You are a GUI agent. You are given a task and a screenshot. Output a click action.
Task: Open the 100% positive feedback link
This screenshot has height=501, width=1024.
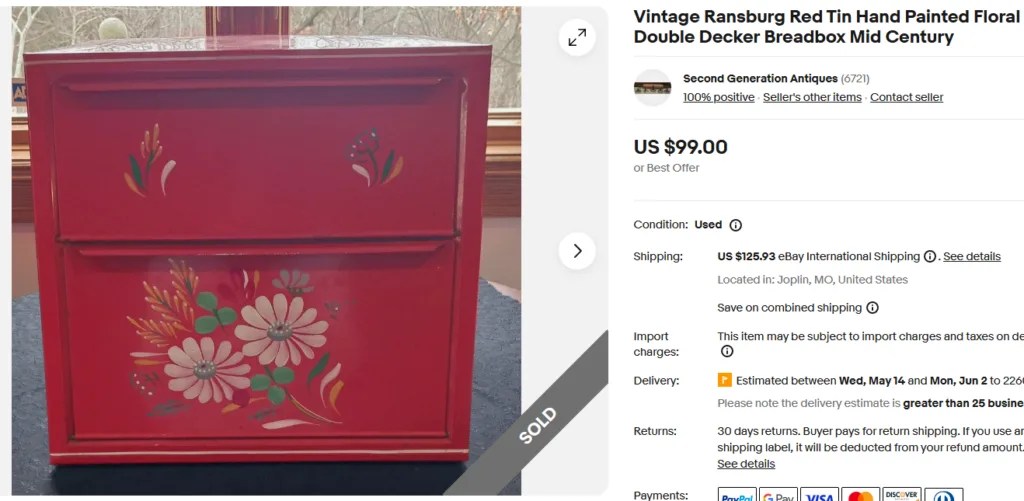[718, 97]
